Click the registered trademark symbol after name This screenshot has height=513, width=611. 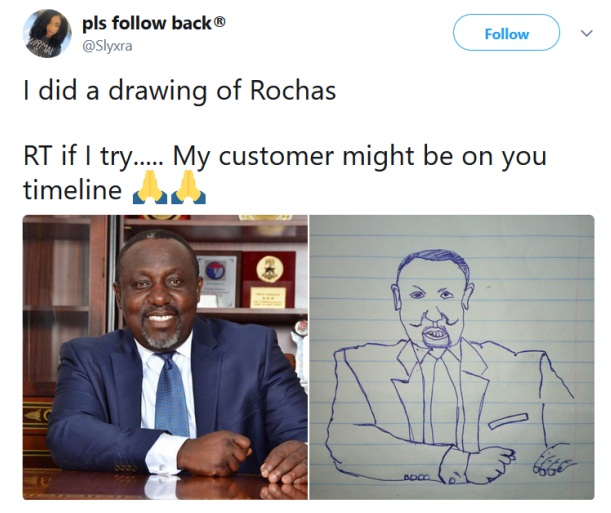220,22
